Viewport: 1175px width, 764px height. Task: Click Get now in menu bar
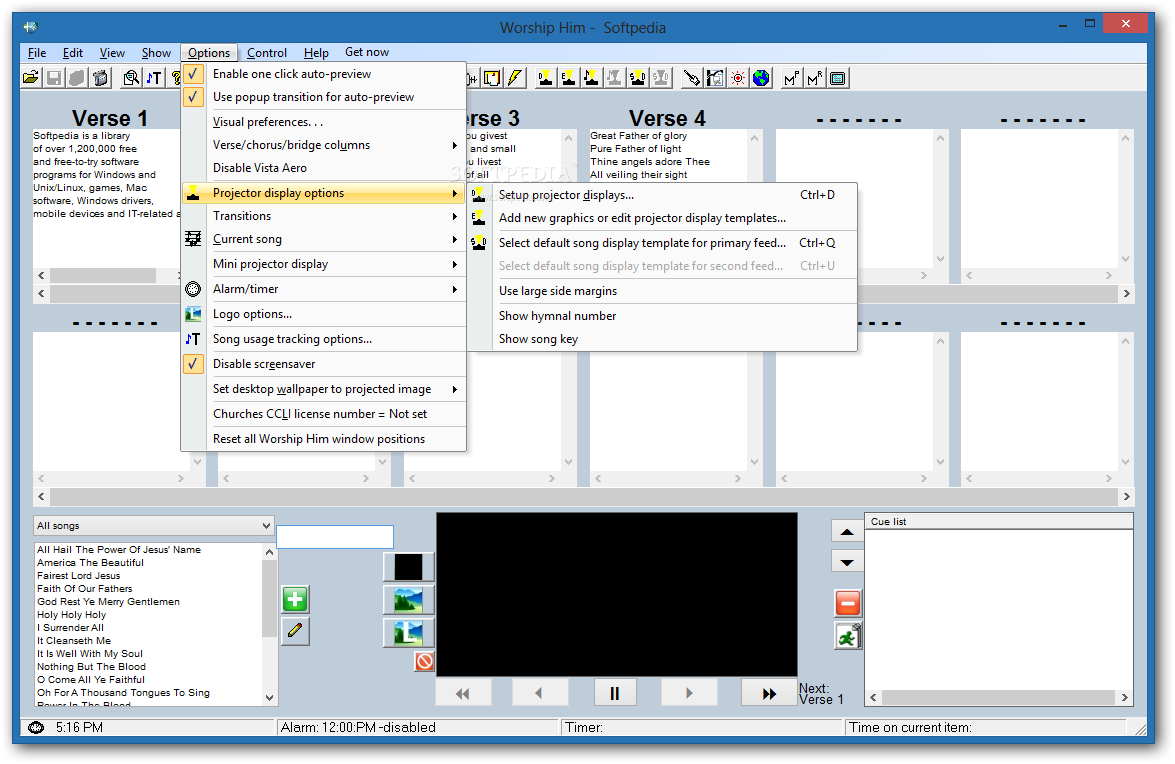tap(366, 52)
